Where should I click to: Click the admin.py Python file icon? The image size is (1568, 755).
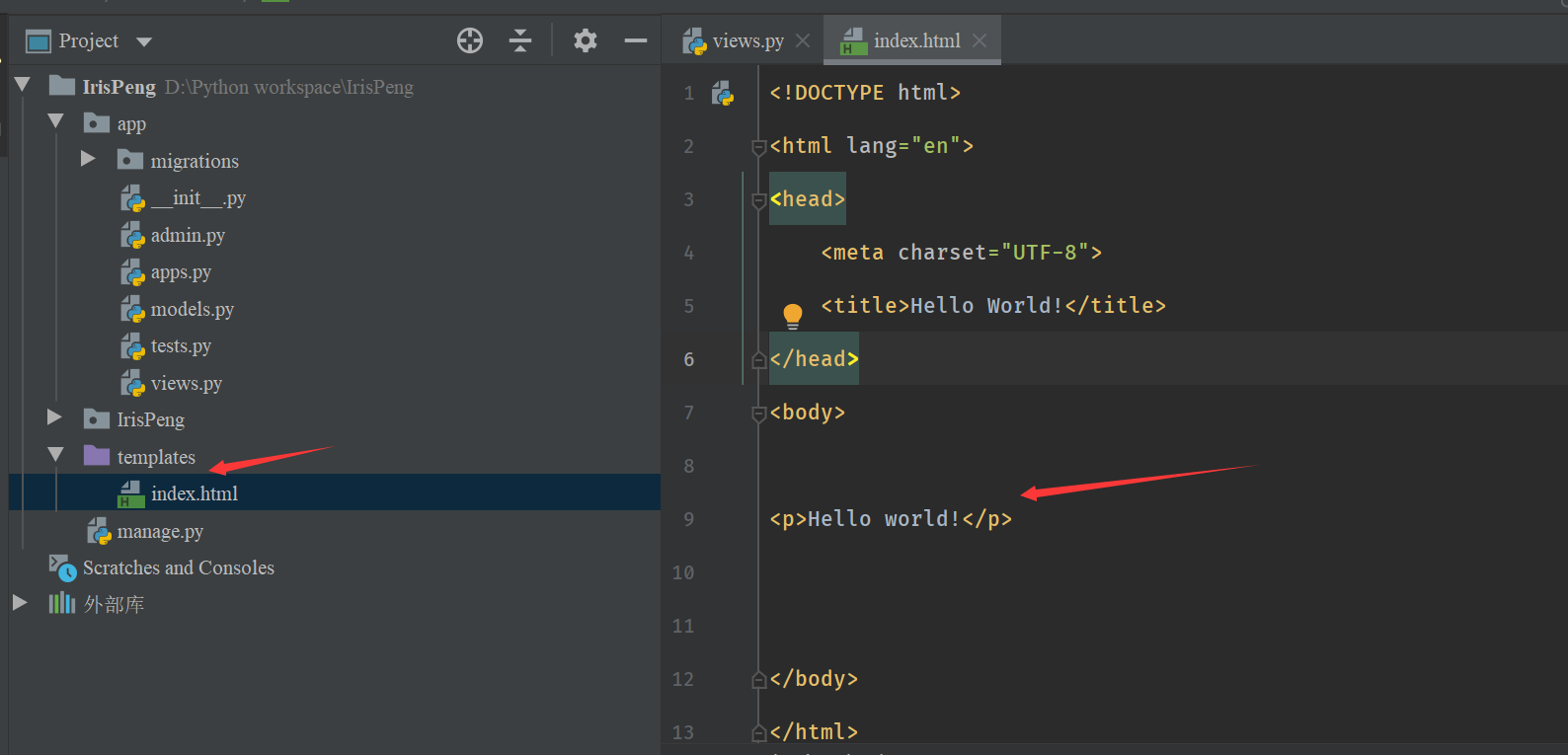pyautogui.click(x=132, y=235)
